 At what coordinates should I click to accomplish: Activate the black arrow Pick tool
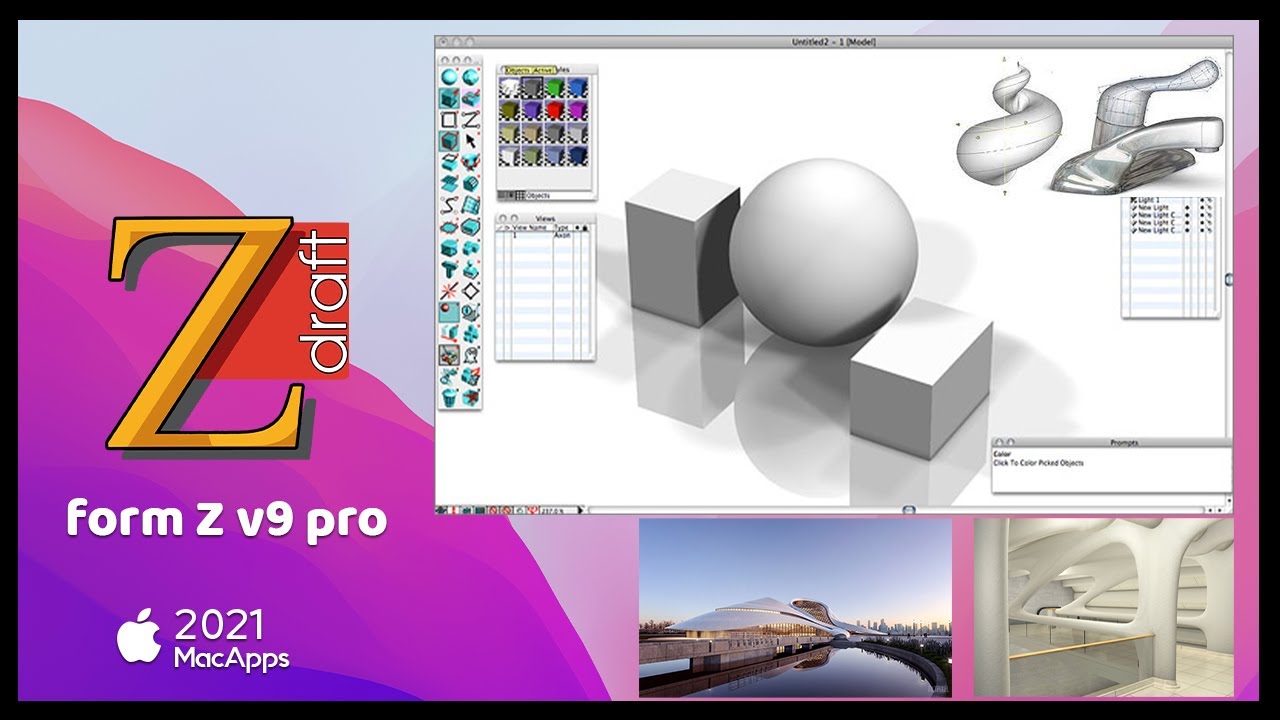471,139
